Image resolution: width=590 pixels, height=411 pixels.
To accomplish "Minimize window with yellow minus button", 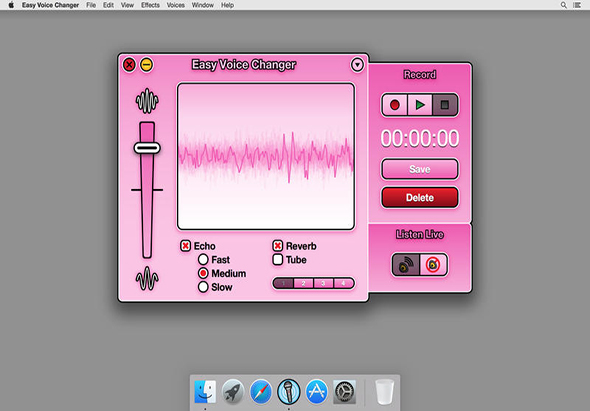I will [x=146, y=65].
